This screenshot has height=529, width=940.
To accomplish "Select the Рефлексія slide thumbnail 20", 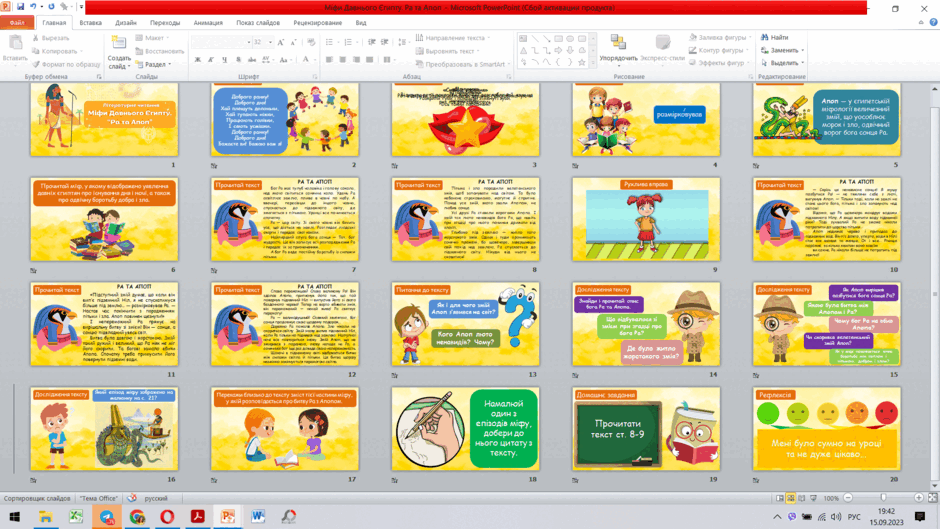I will [x=827, y=429].
